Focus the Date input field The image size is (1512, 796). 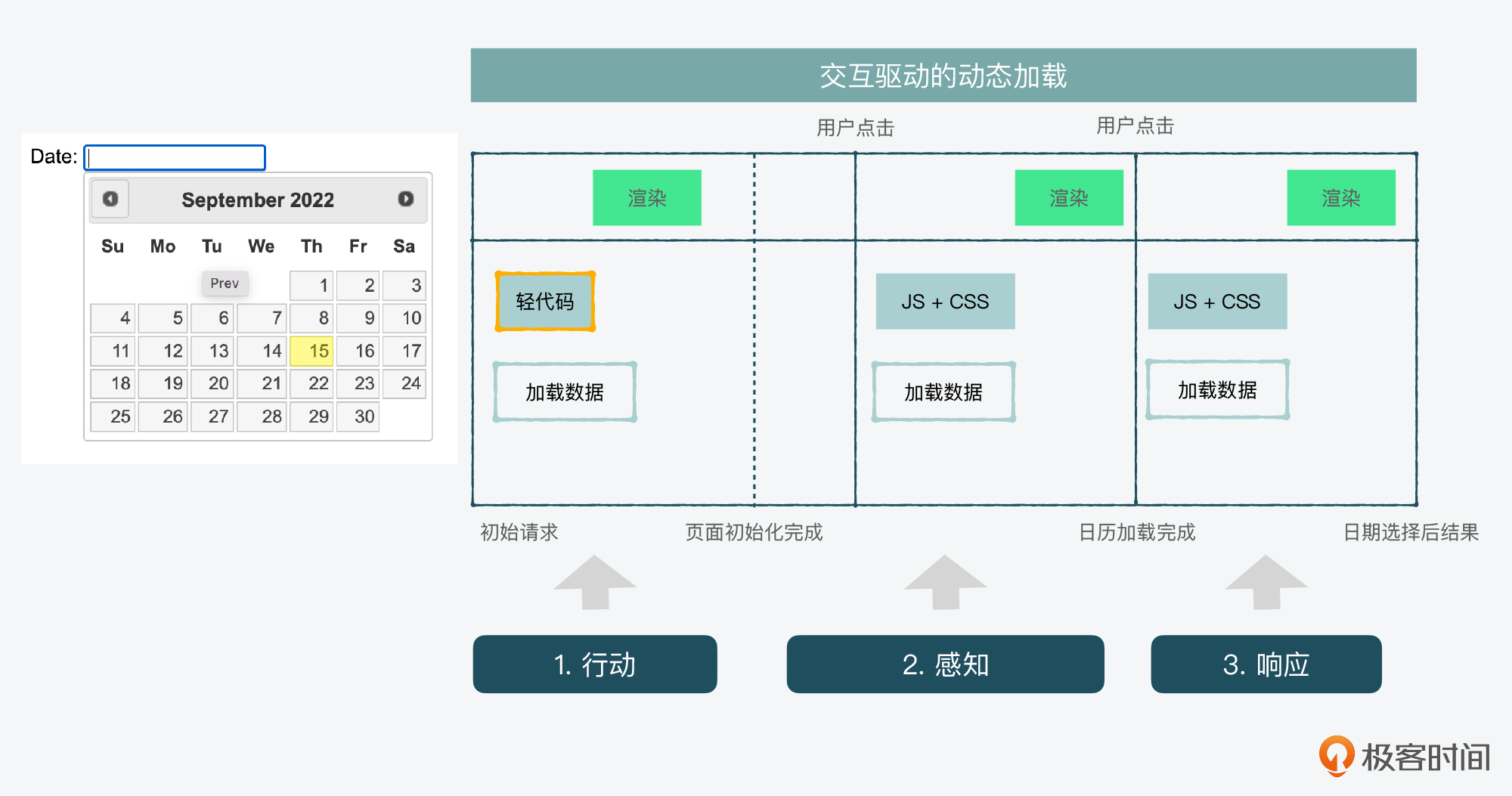pos(175,157)
